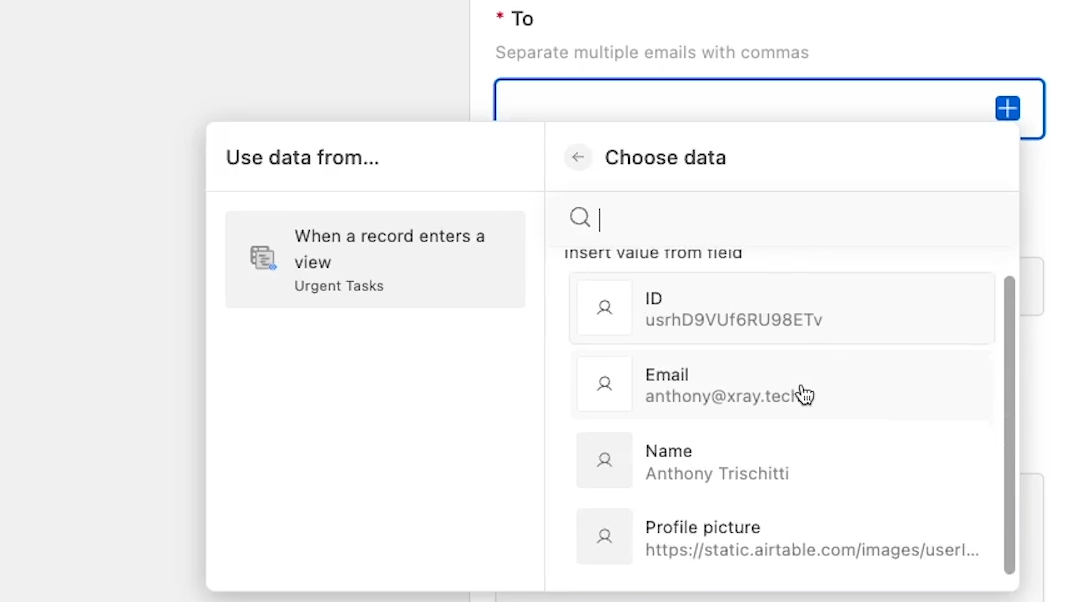The width and height of the screenshot is (1068, 602).
Task: Click the user icon beside Profile picture
Action: tap(604, 537)
